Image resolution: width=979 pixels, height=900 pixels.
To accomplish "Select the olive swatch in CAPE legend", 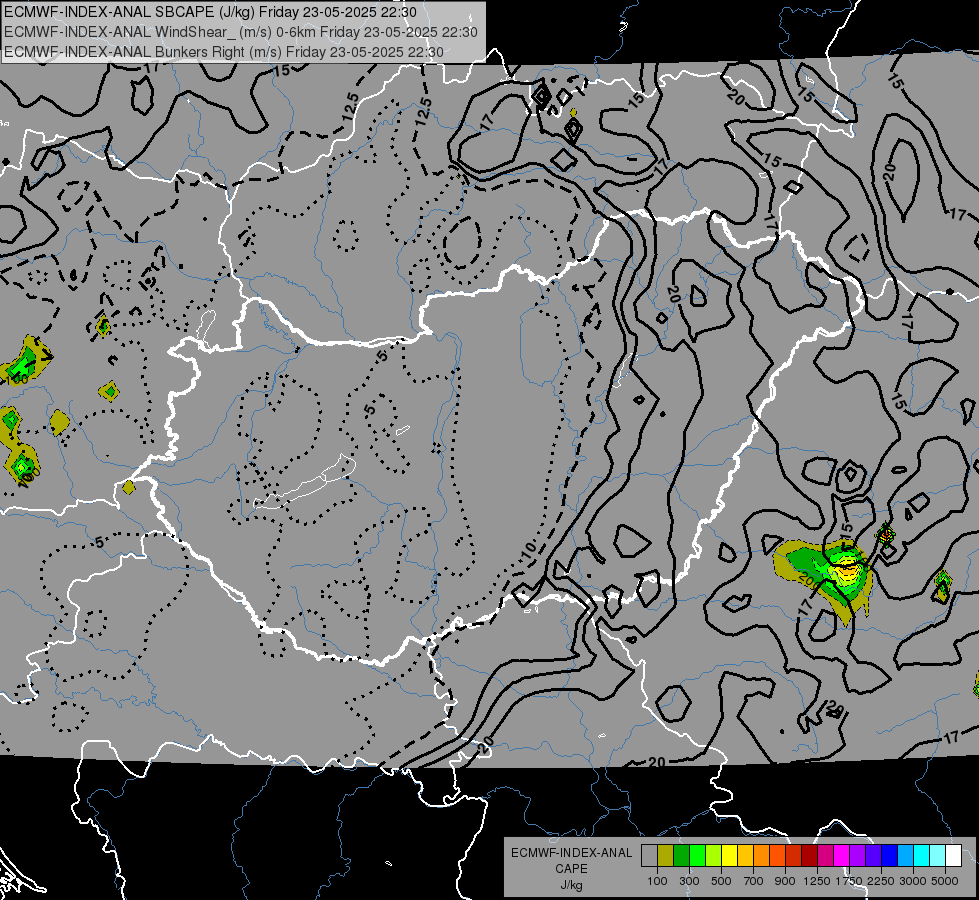I will click(665, 856).
